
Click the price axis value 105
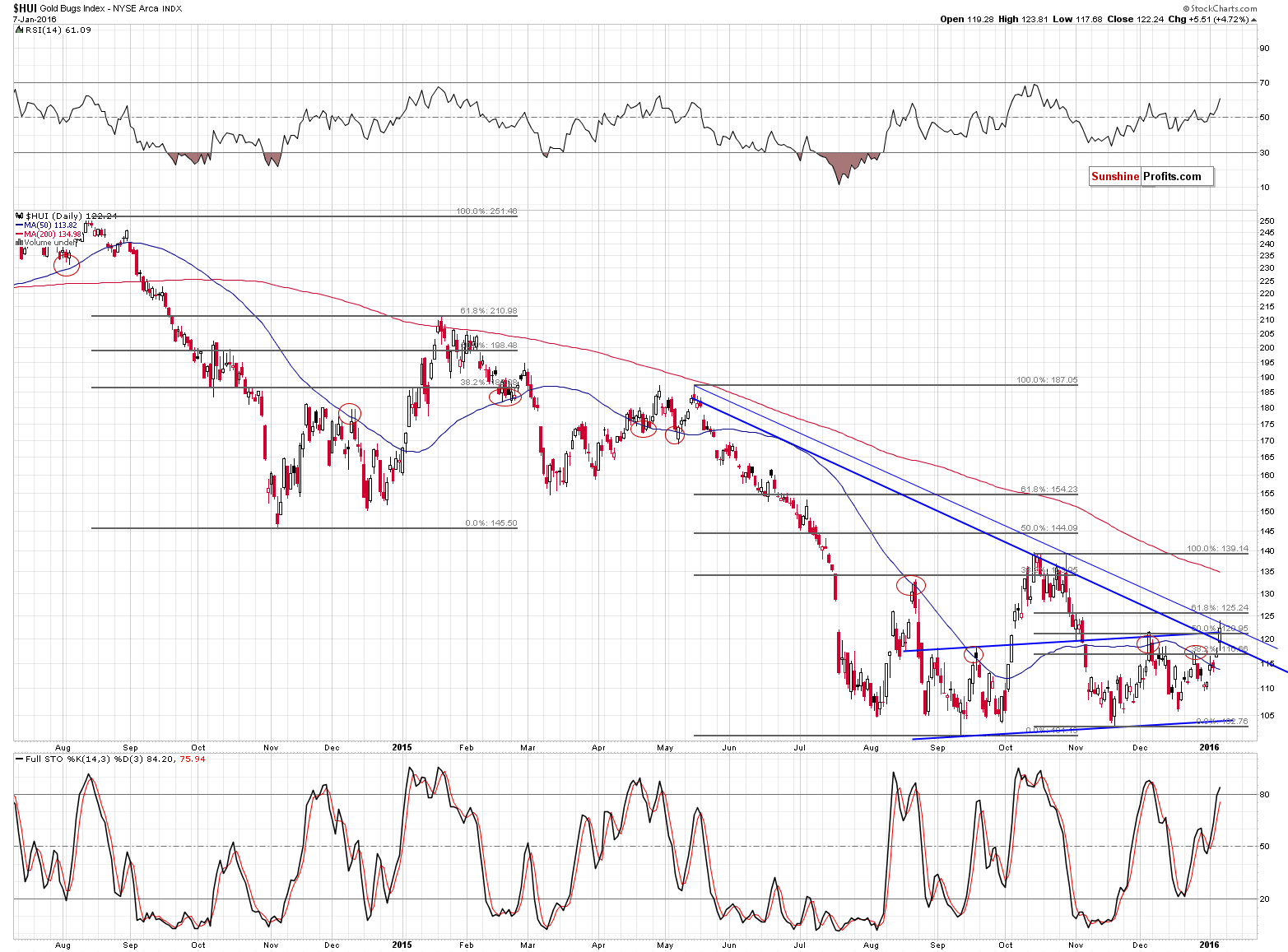[x=1267, y=715]
